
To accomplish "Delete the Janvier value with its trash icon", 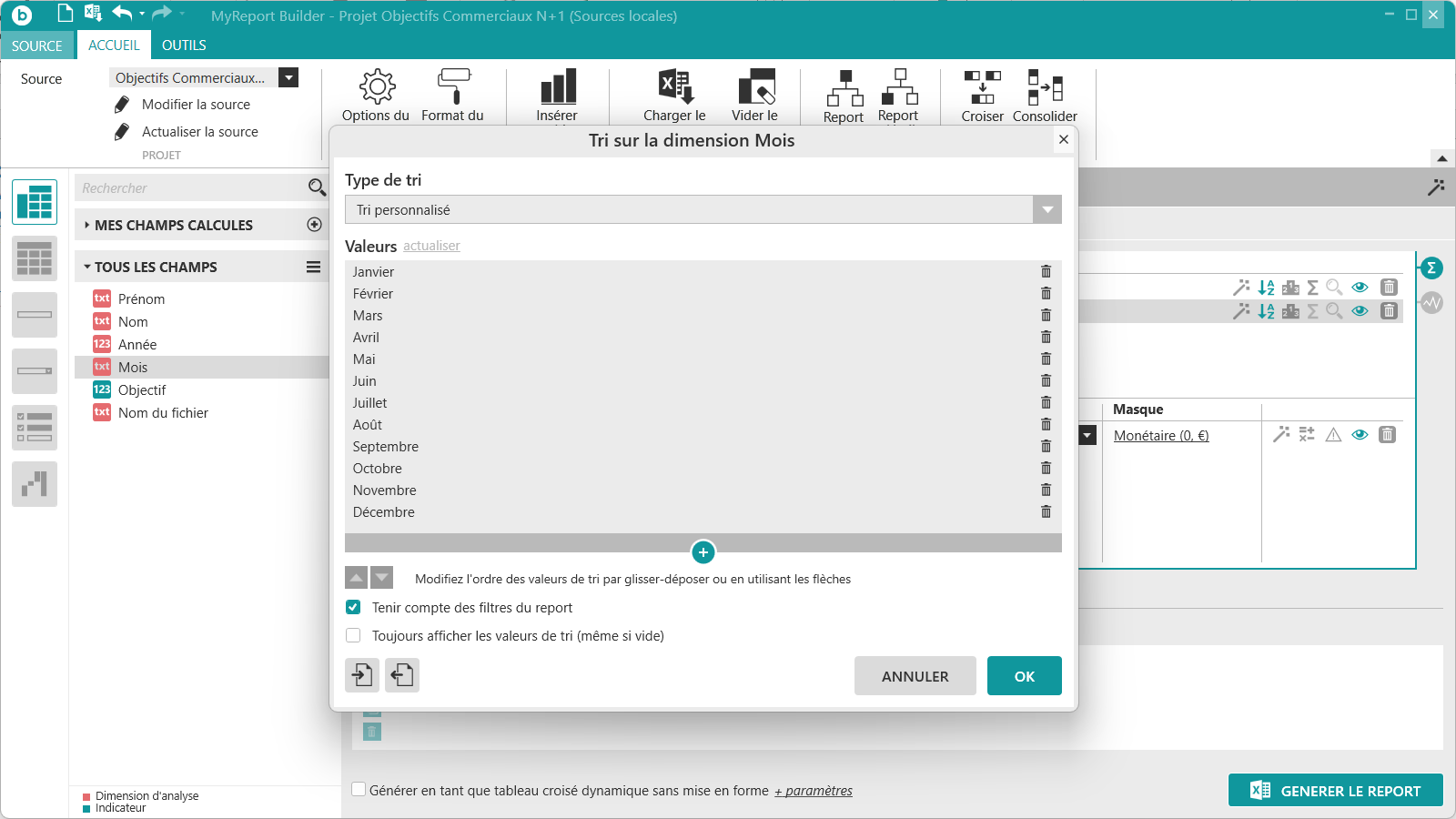I will click(x=1046, y=271).
